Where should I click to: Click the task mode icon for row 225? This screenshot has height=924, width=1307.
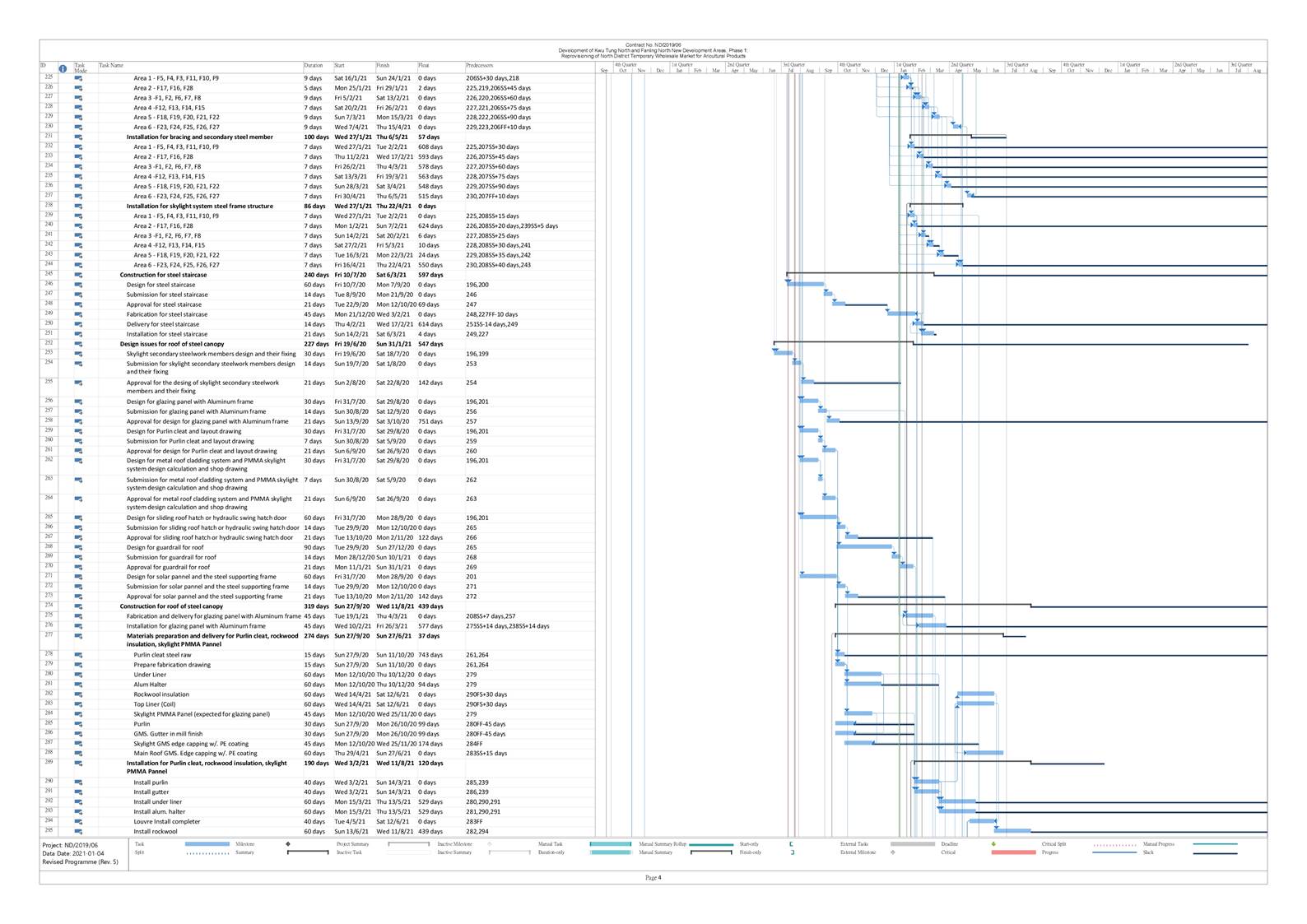(79, 78)
